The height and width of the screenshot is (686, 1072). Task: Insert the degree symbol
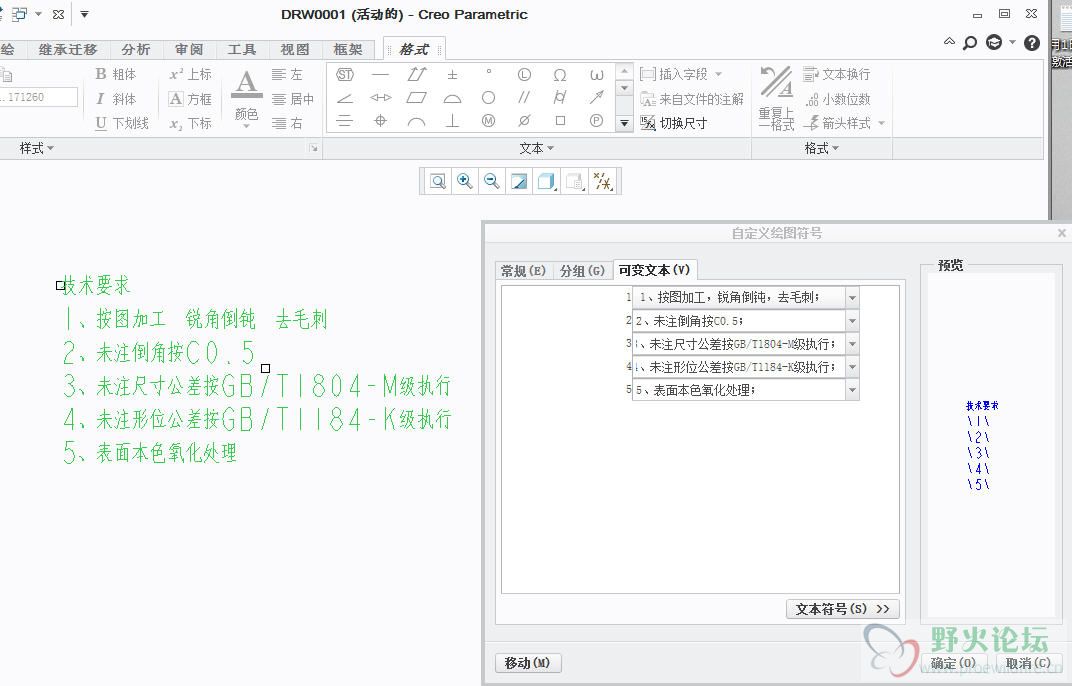(488, 72)
